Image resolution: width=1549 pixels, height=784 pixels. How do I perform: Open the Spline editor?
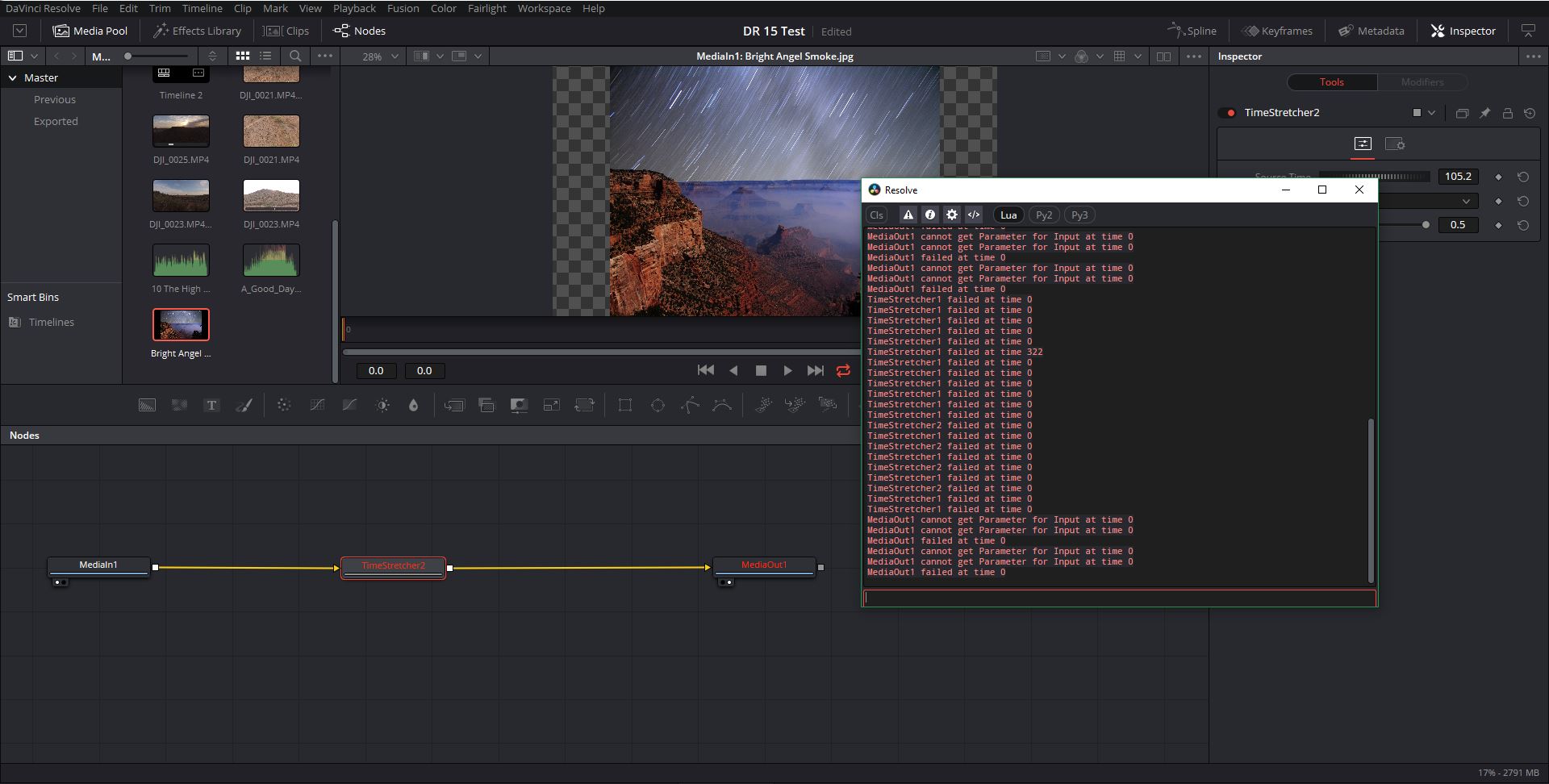1192,31
